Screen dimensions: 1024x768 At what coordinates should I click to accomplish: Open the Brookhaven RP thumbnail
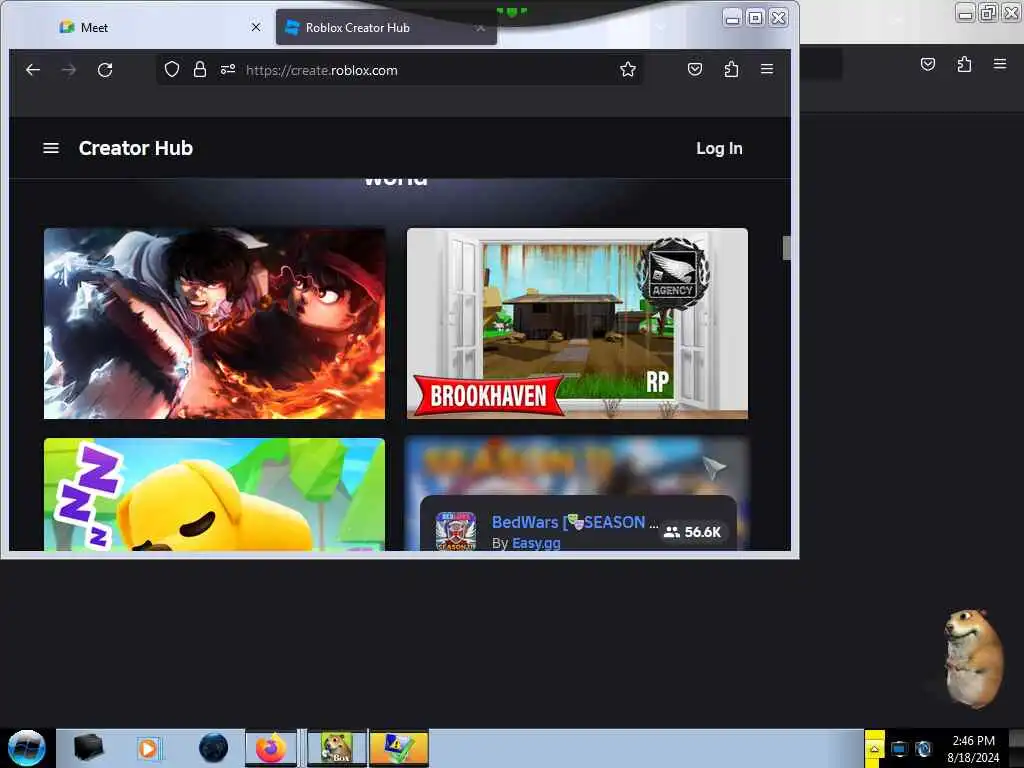pyautogui.click(x=577, y=323)
